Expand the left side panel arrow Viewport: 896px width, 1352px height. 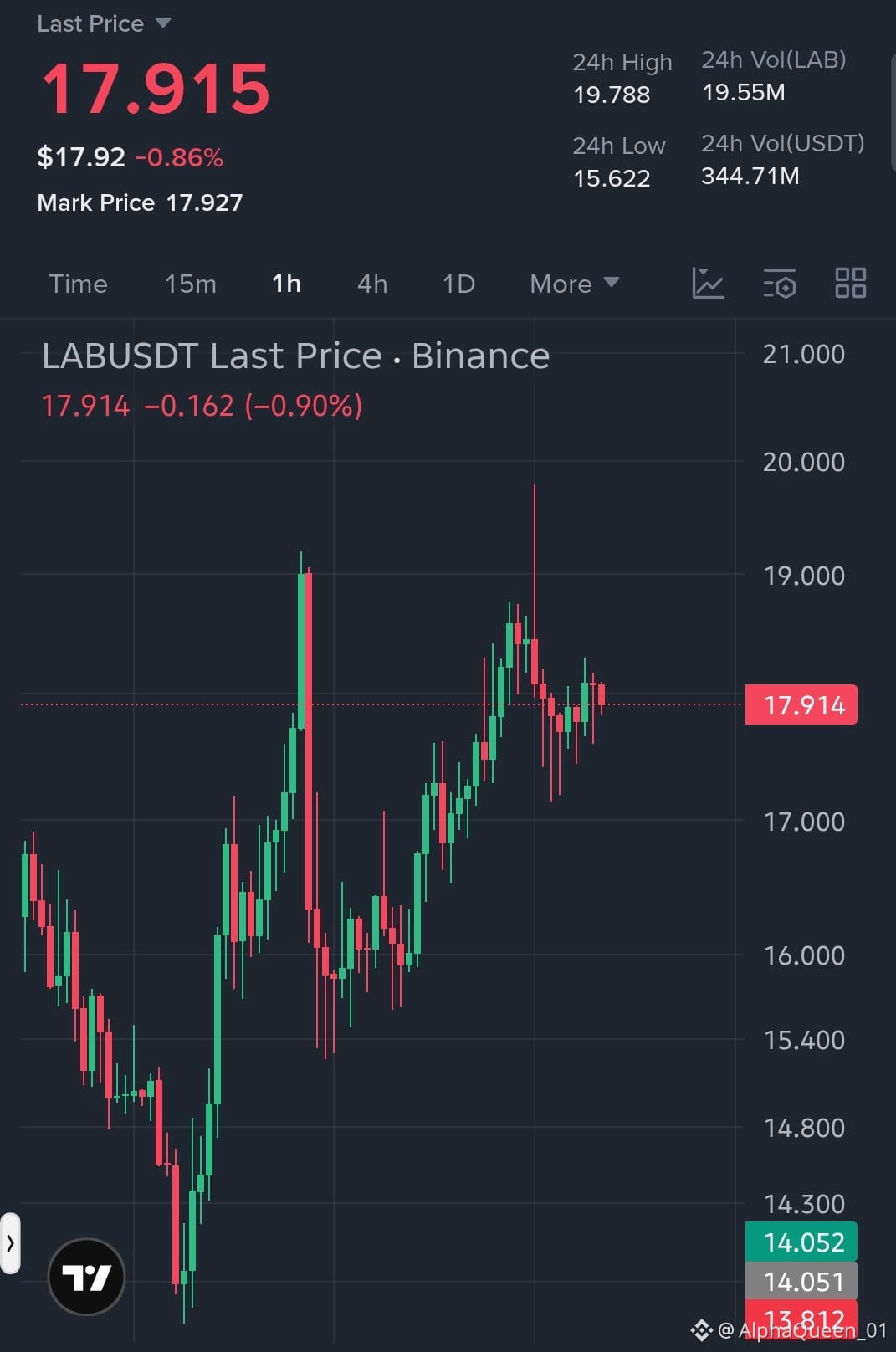[x=10, y=1243]
